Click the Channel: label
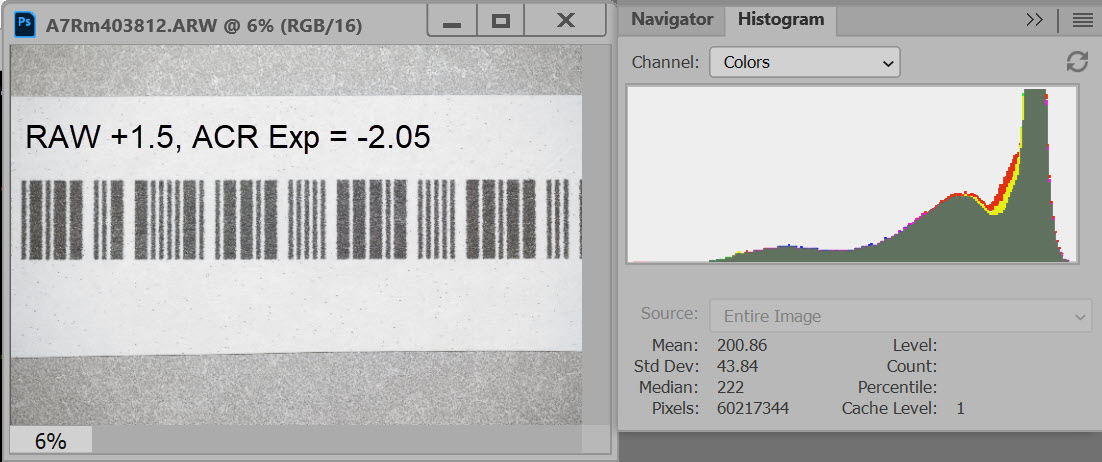 (x=666, y=62)
